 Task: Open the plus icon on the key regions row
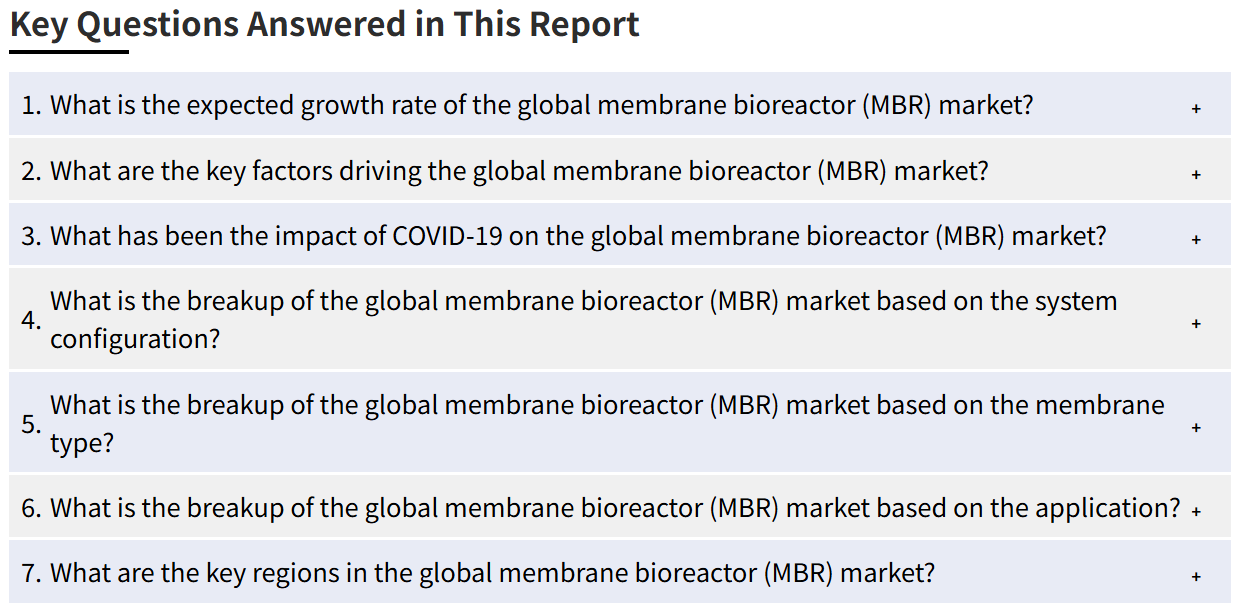coord(1196,576)
